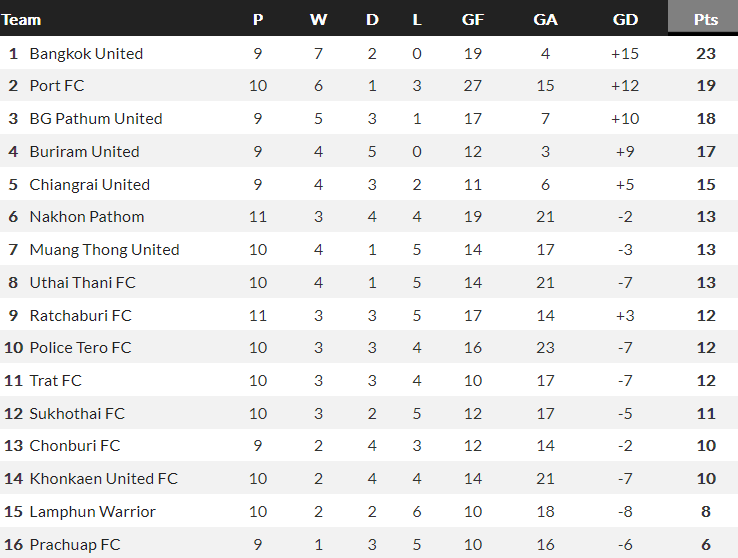738x558 pixels.
Task: Click Prachuap FC team link
Action: coord(74,545)
